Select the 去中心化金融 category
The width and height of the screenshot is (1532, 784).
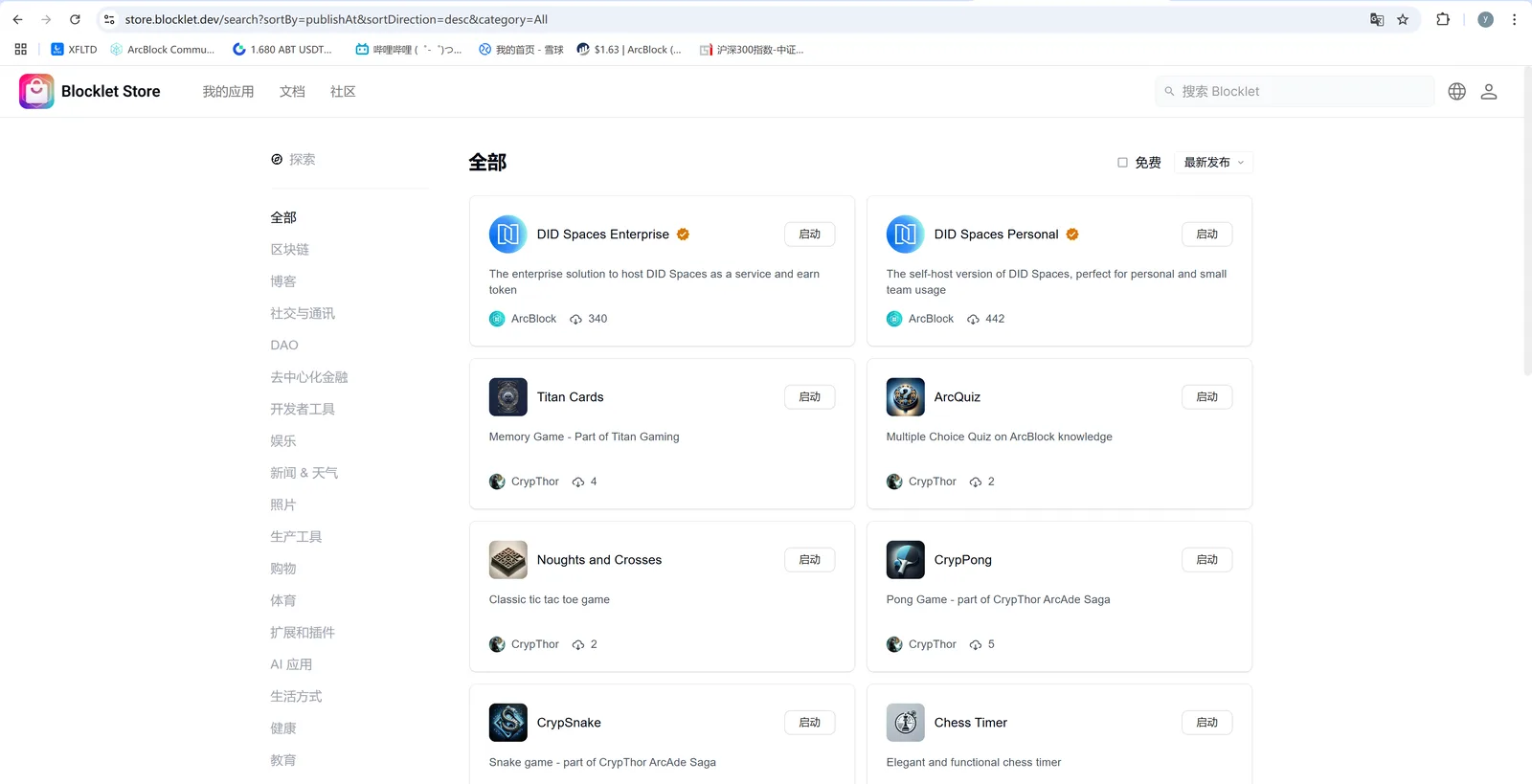[309, 377]
